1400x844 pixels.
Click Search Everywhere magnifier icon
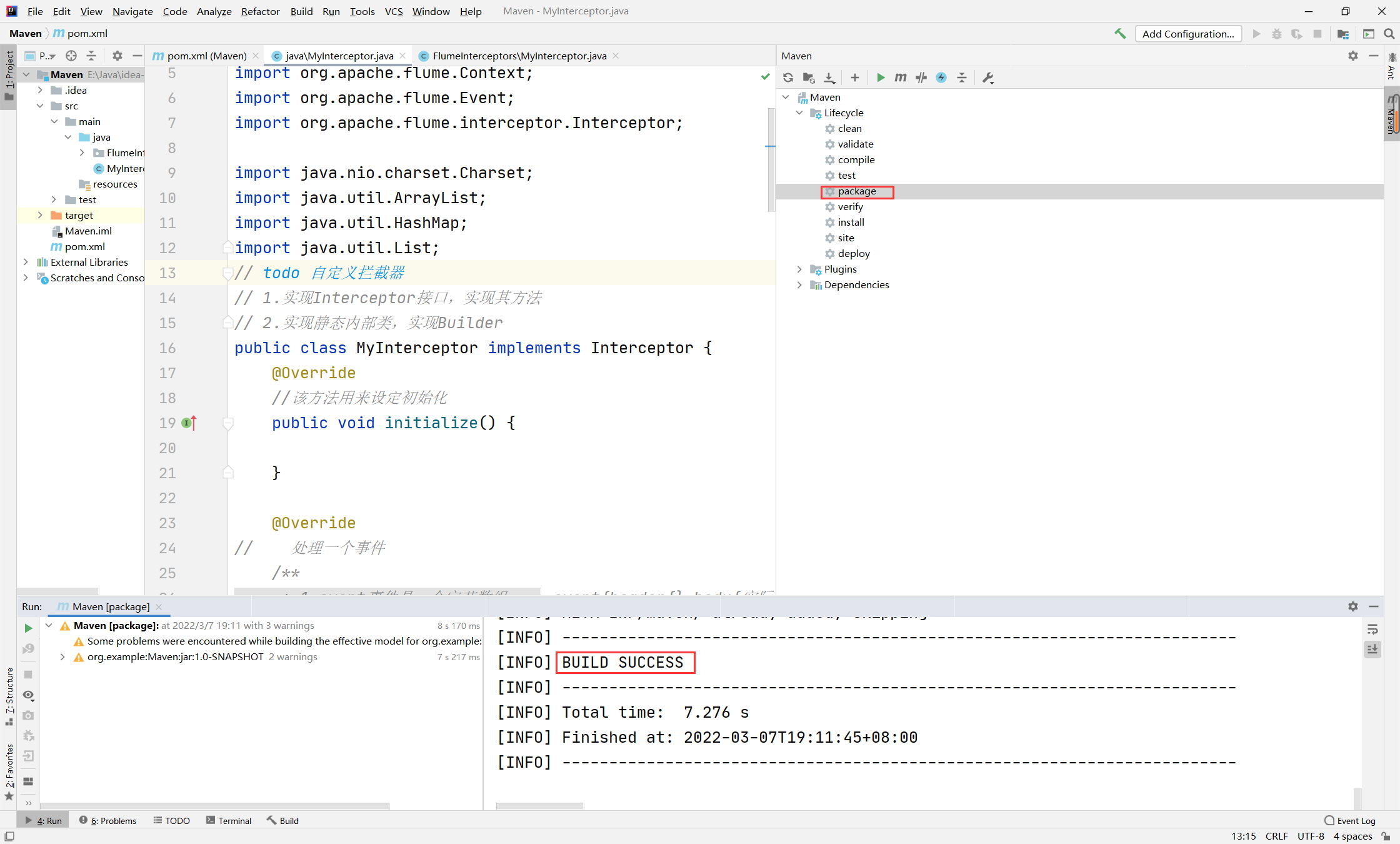(x=1389, y=34)
